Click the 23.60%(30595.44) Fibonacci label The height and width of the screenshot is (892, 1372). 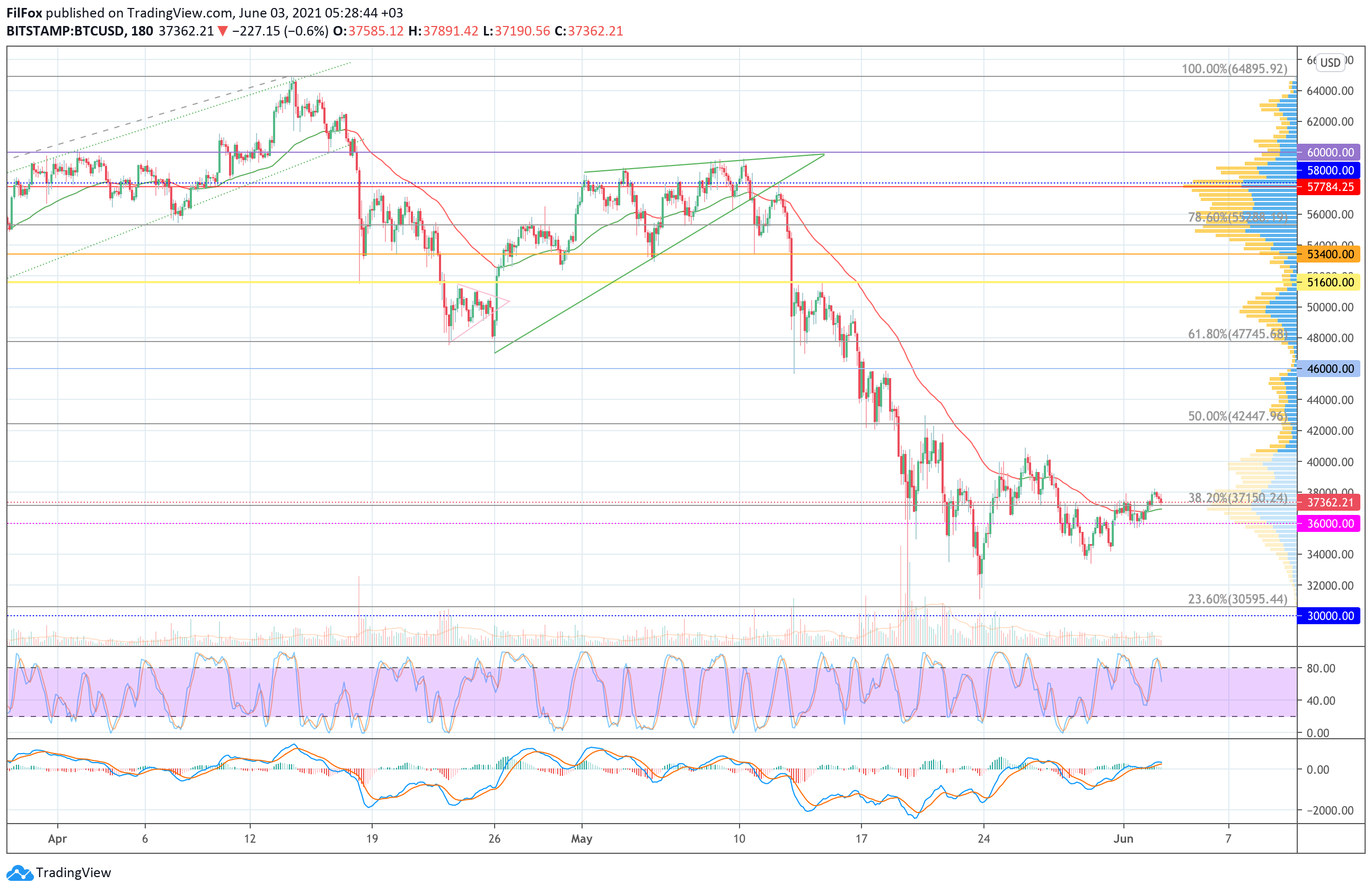point(1237,599)
